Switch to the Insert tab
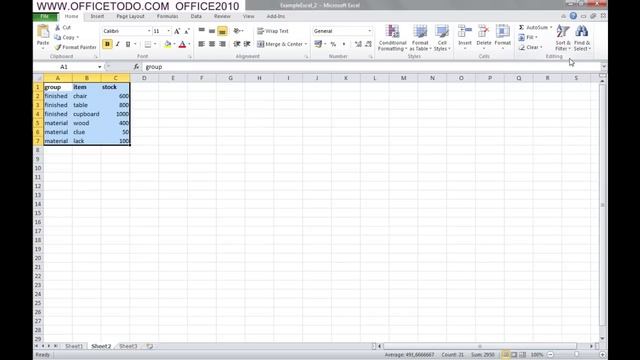 pos(97,16)
